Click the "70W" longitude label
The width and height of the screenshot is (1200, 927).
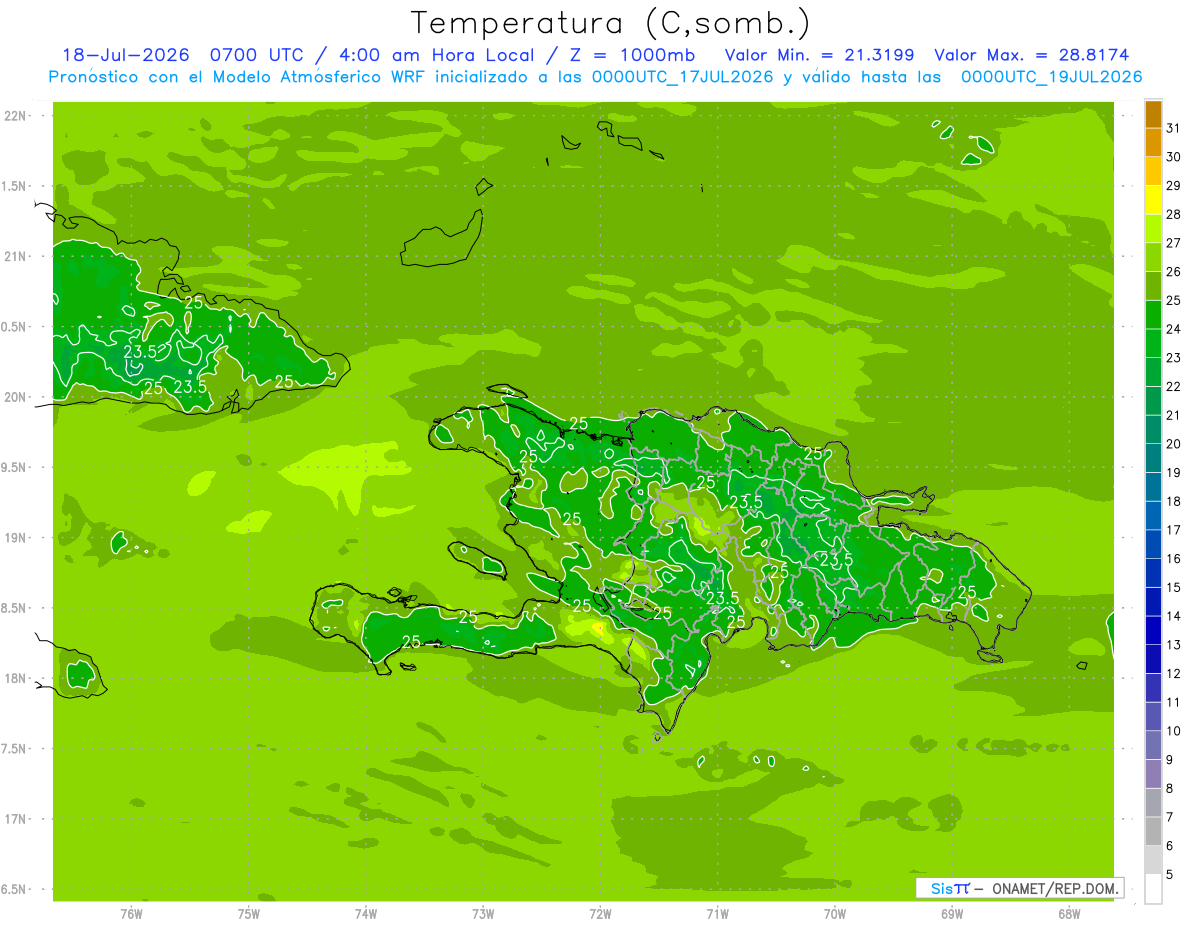pyautogui.click(x=835, y=913)
